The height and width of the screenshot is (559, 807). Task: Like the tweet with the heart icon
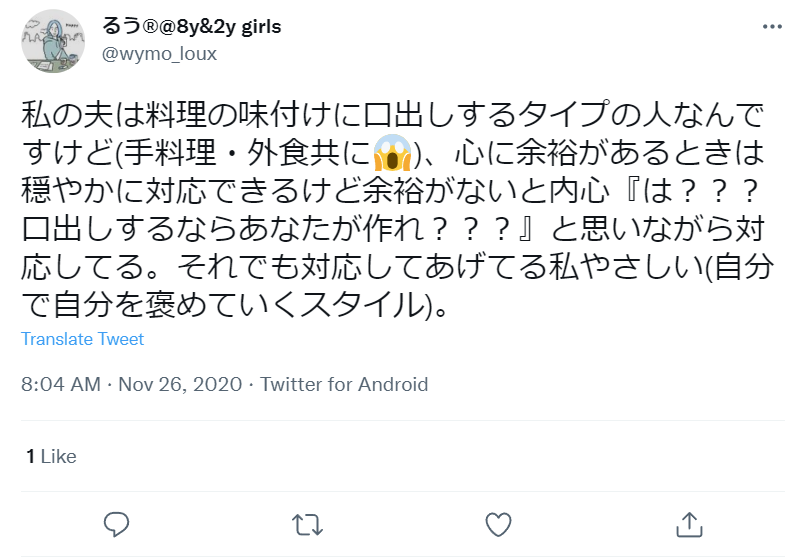[x=498, y=525]
